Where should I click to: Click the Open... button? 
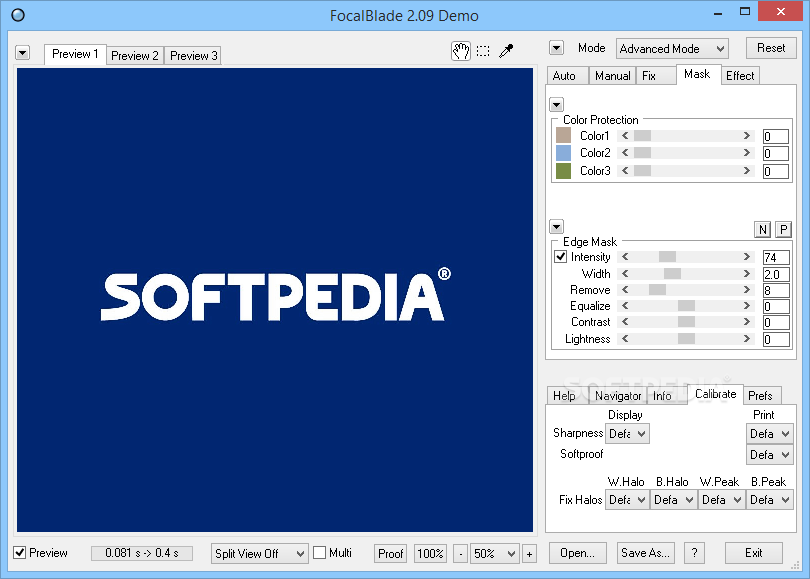pos(578,553)
